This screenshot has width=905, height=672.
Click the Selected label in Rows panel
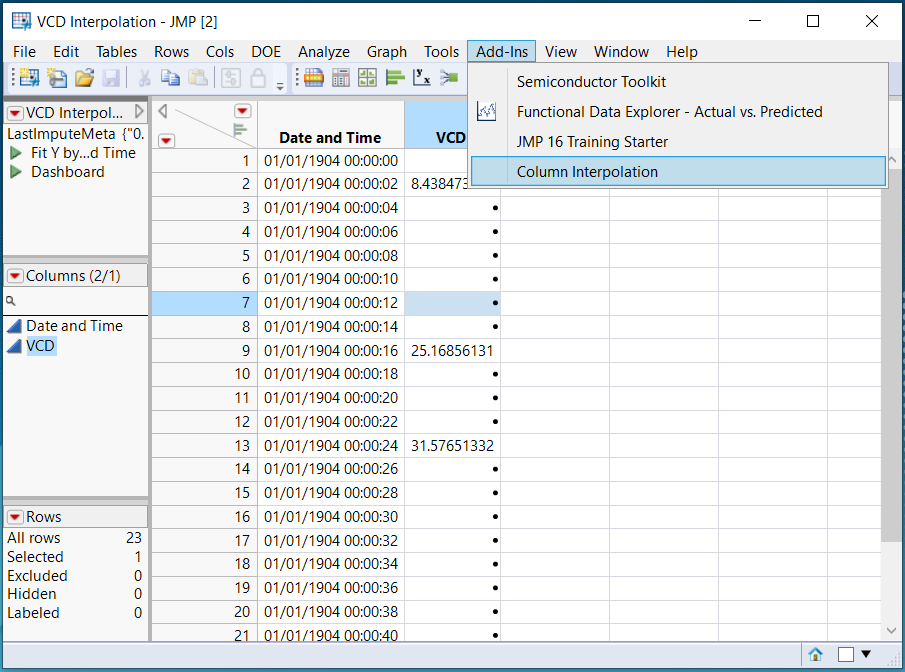[35, 556]
